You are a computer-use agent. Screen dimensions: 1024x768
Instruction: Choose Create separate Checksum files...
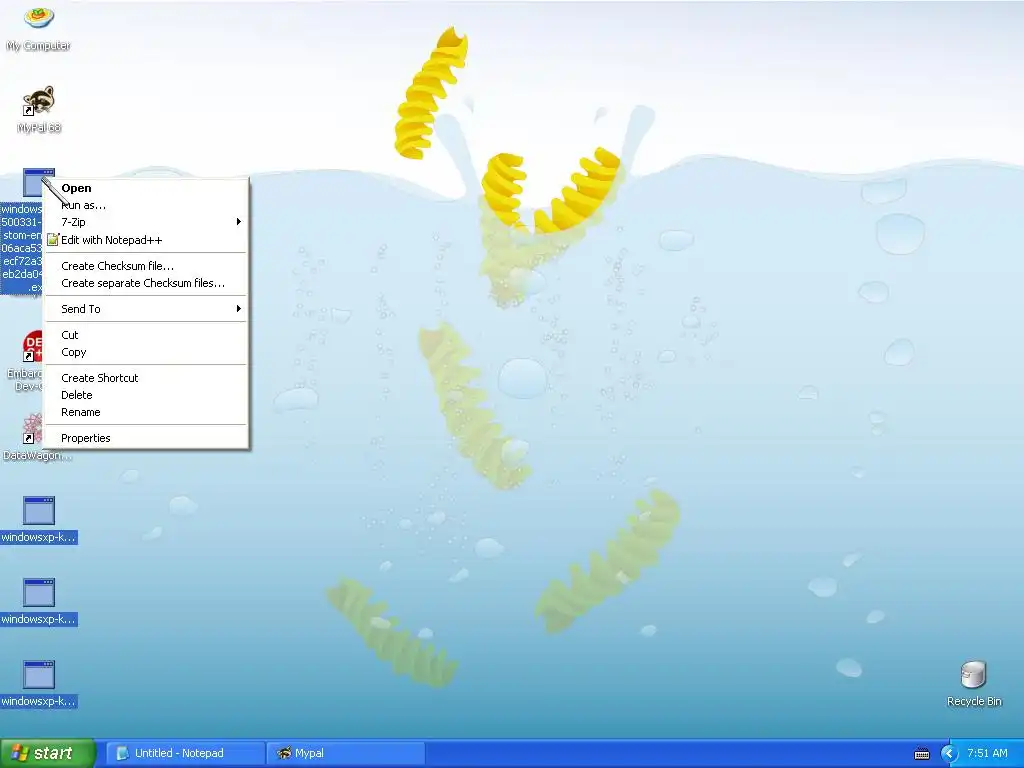[146, 283]
